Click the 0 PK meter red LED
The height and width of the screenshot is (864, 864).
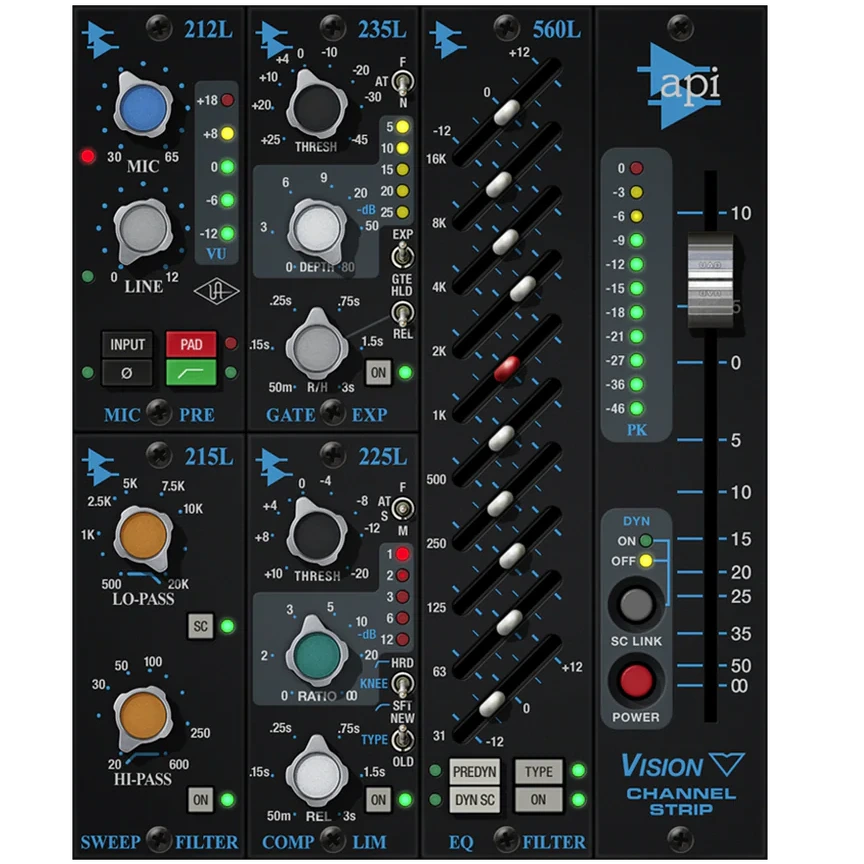(x=636, y=168)
